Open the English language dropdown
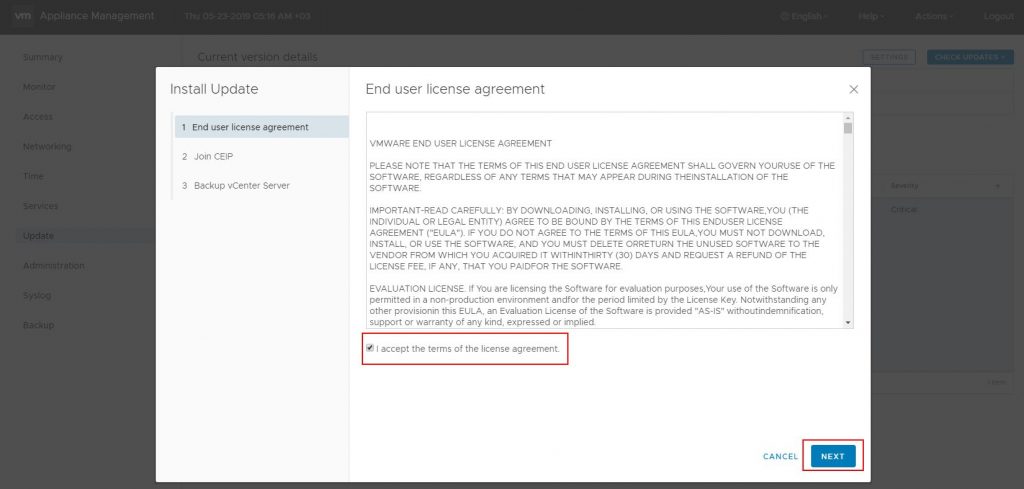1024x489 pixels. (x=805, y=16)
